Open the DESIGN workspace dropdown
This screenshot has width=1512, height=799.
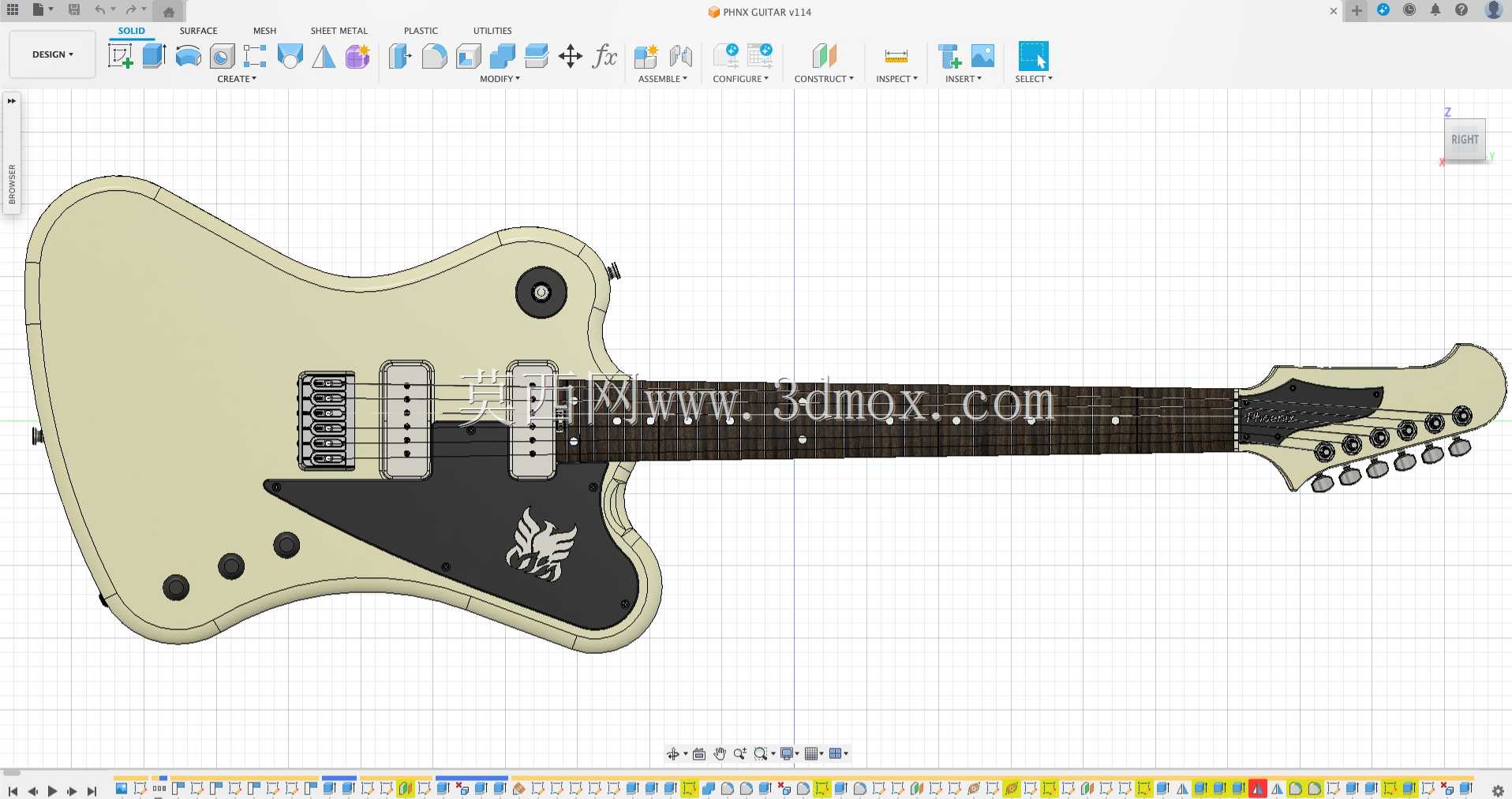[53, 54]
